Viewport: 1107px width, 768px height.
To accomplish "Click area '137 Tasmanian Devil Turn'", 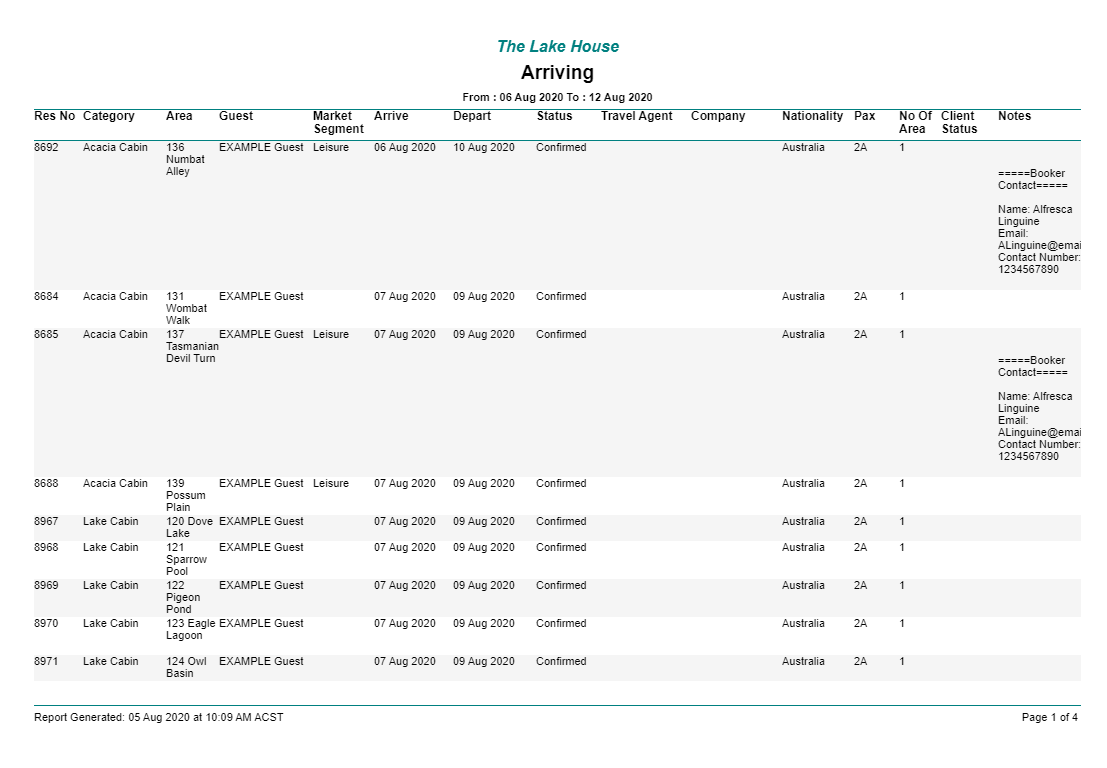I will pyautogui.click(x=192, y=347).
